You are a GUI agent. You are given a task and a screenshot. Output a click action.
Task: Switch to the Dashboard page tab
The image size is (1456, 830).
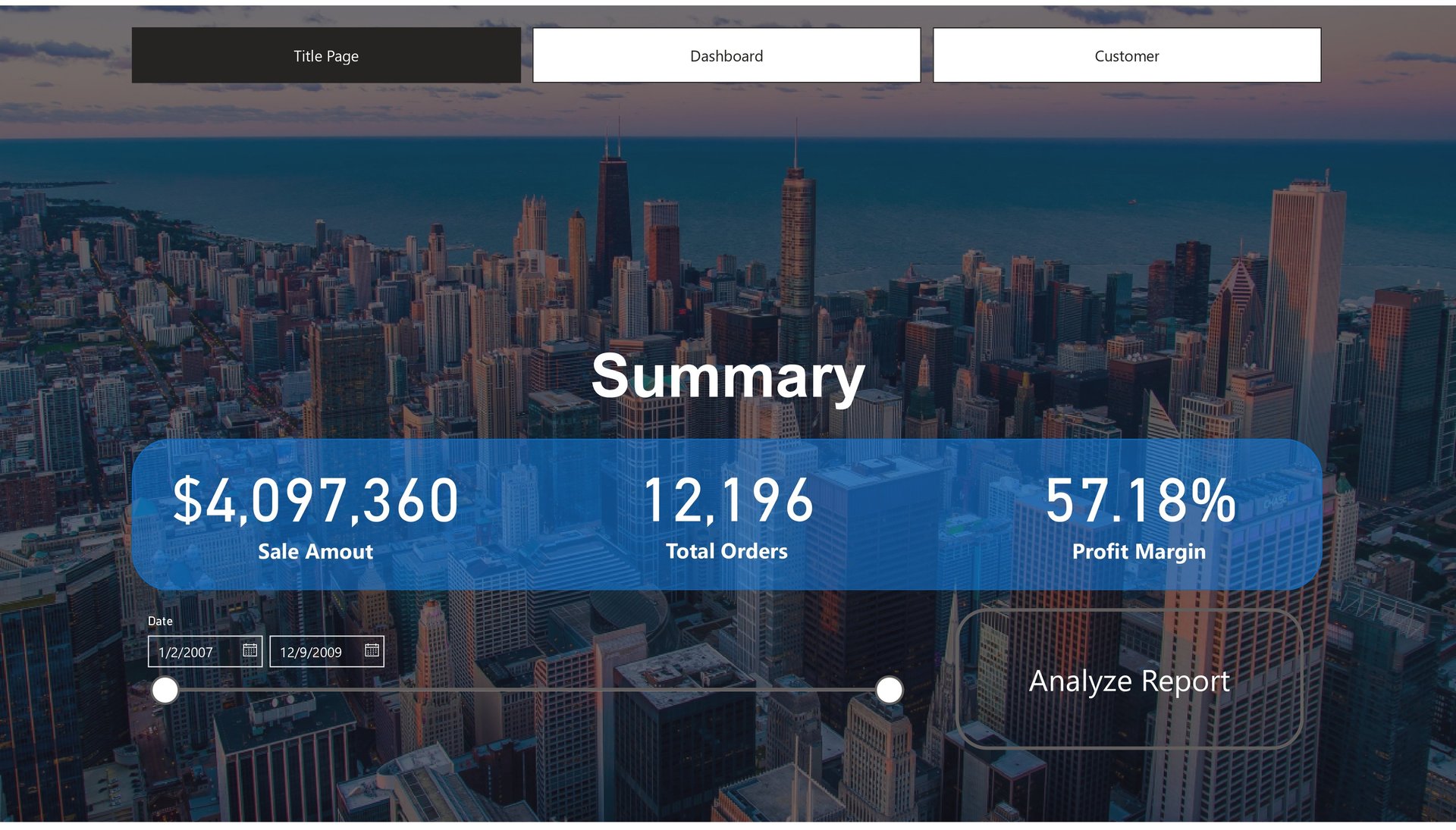(726, 56)
